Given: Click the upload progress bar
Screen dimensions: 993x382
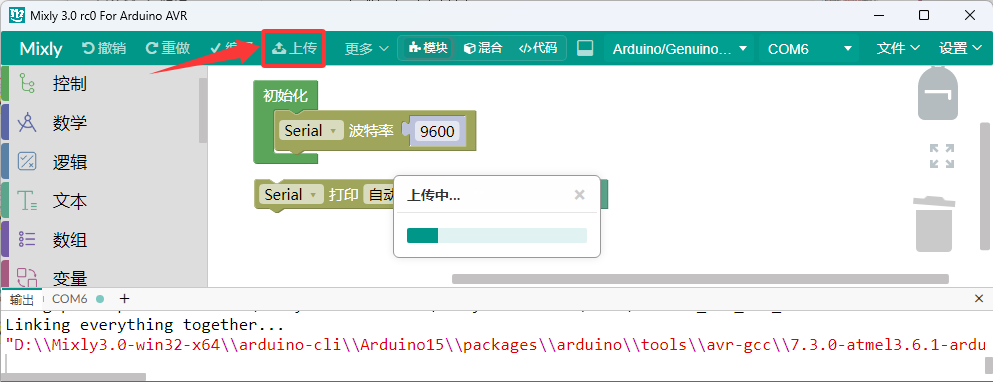Looking at the screenshot, I should click(x=496, y=236).
